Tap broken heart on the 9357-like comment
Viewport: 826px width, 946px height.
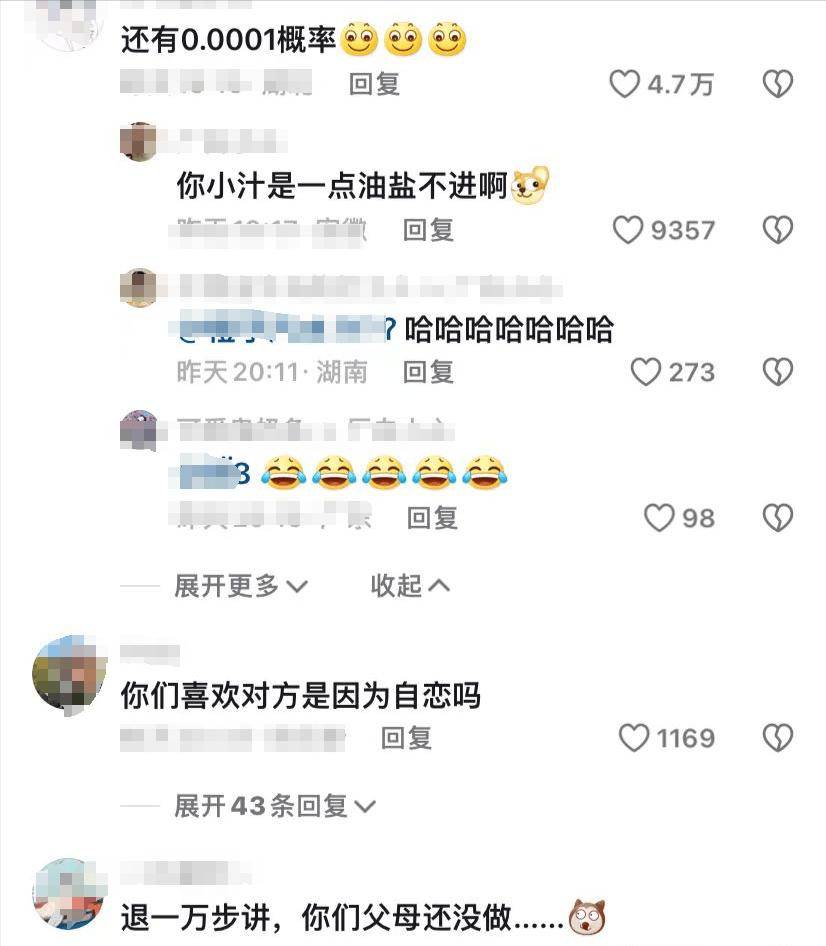pyautogui.click(x=778, y=230)
